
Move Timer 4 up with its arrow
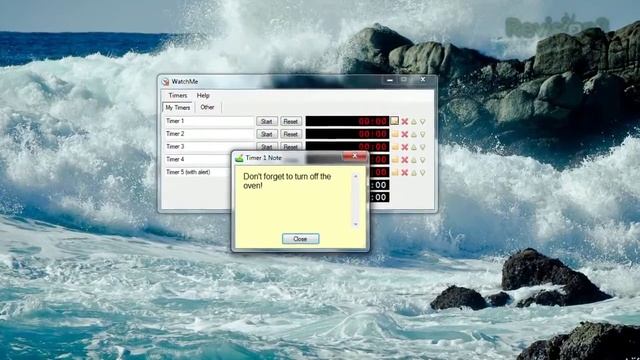click(x=414, y=160)
